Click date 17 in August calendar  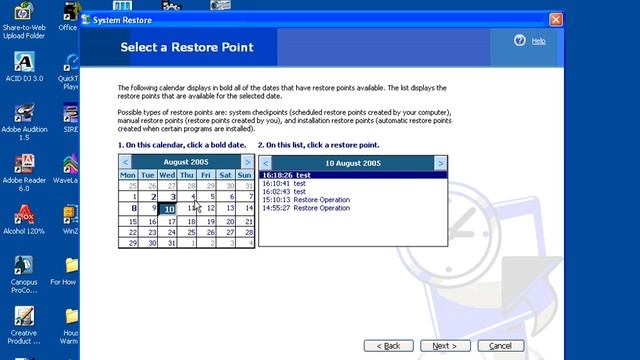click(x=167, y=222)
